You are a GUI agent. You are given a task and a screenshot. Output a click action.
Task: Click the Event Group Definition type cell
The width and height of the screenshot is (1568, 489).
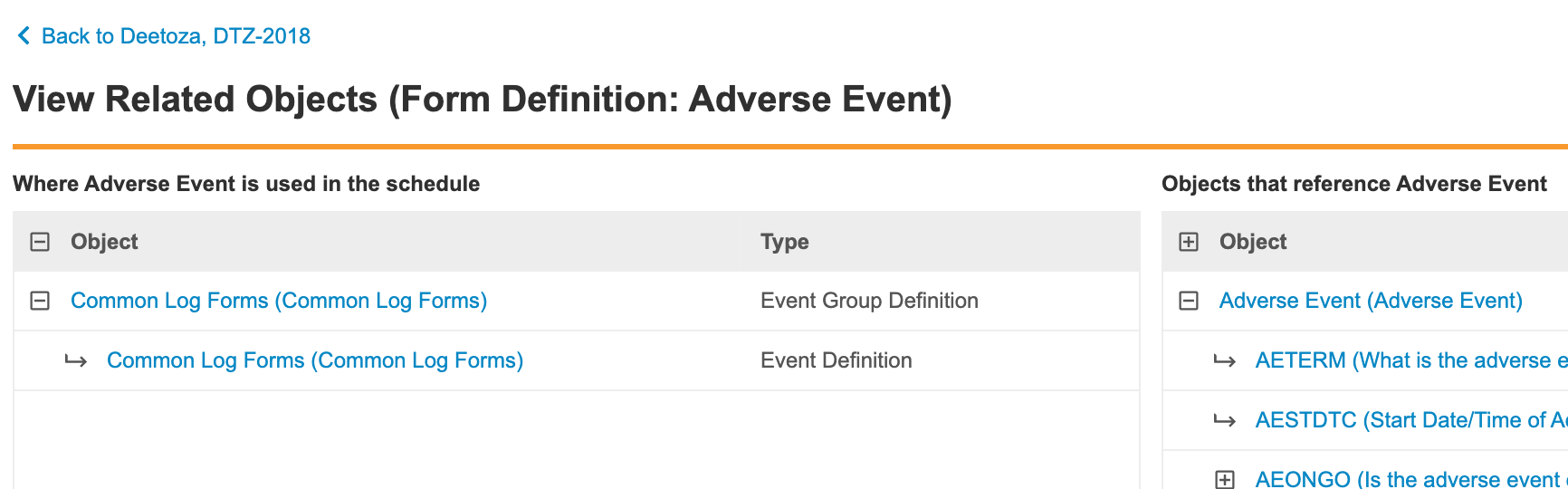869,301
